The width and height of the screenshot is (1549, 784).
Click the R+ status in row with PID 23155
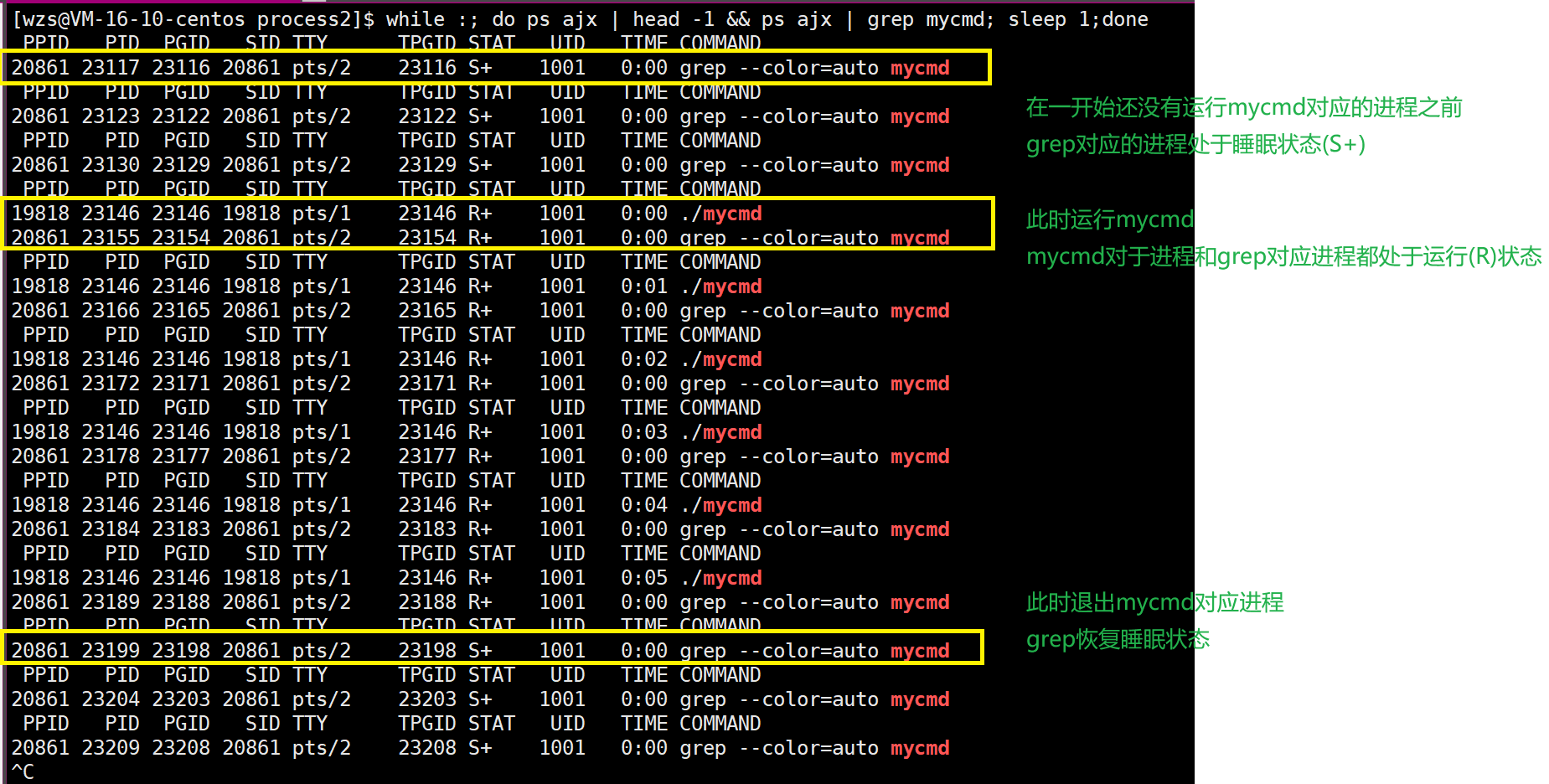coord(480,238)
